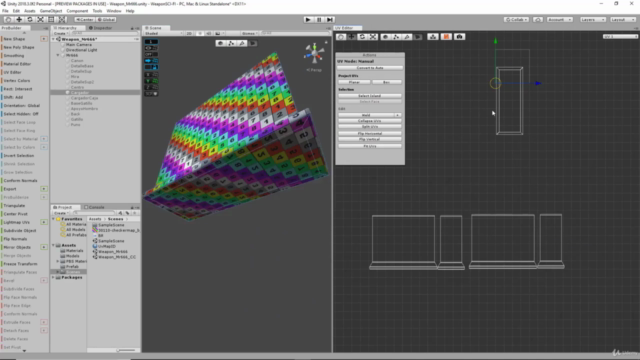The image size is (640, 360).
Task: Click the Flip Horizontal button
Action: pyautogui.click(x=370, y=133)
